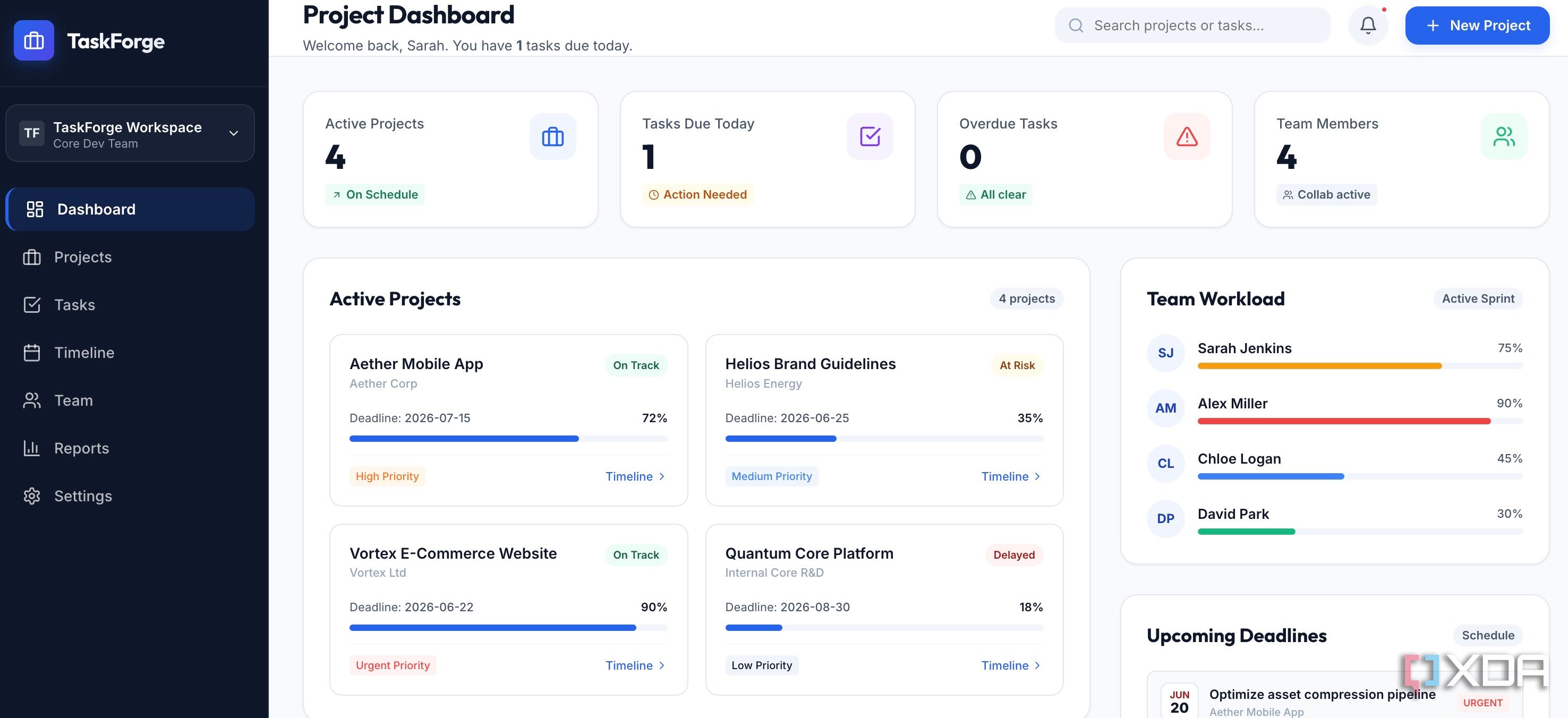Open Reports in the sidebar
This screenshot has height=718, width=1568.
pyautogui.click(x=130, y=448)
